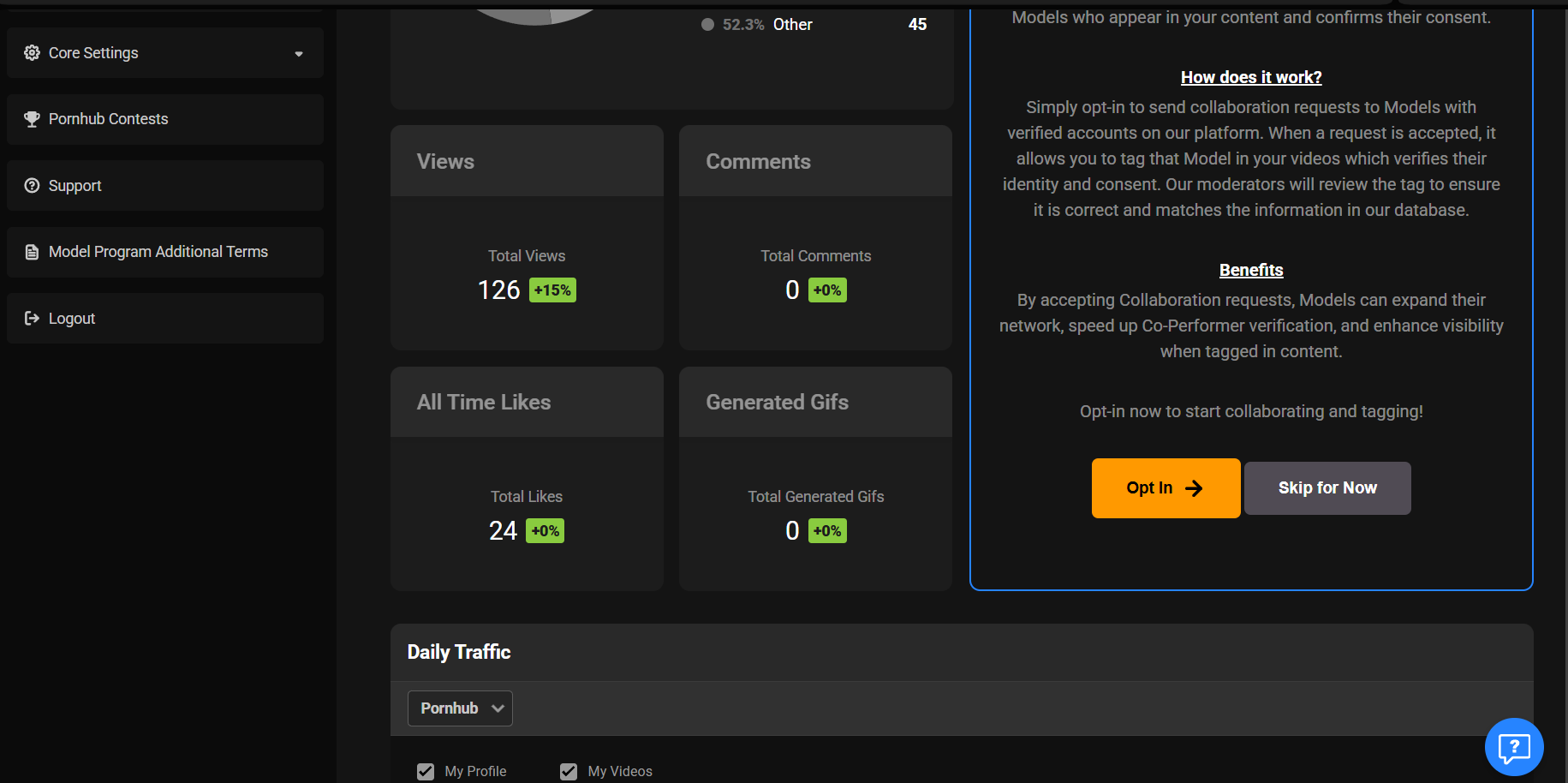Viewport: 1568px width, 783px height.
Task: Expand the Core Settings dropdown arrow
Action: tap(299, 54)
